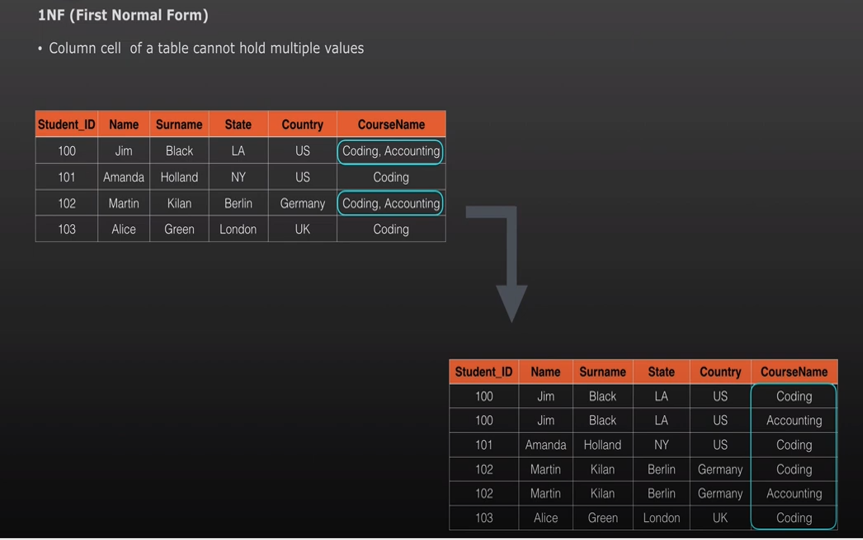Image resolution: width=863 pixels, height=540 pixels.
Task: Click 'Coding, Accounting' in Martin's row
Action: tap(391, 204)
